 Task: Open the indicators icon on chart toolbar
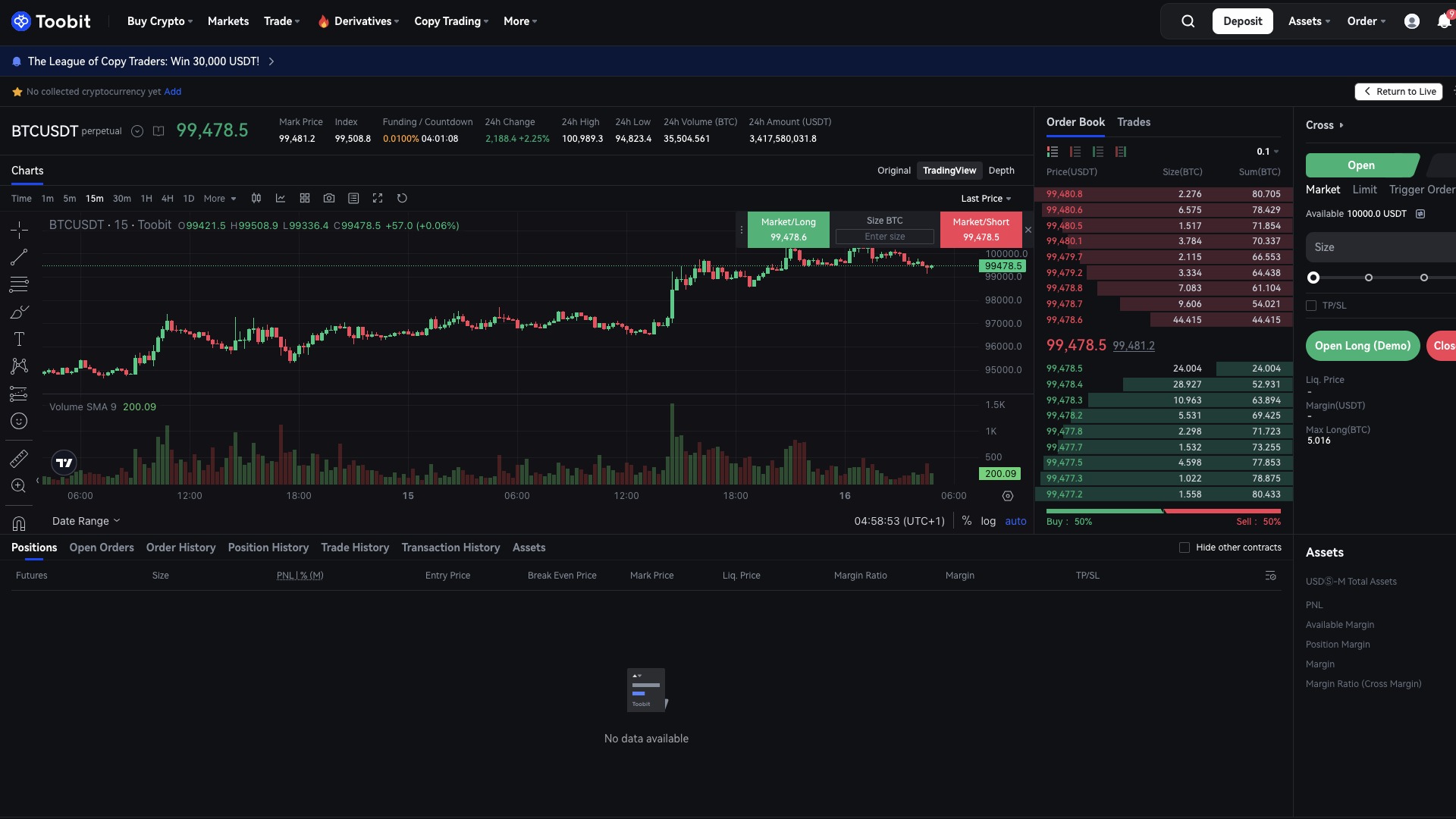click(281, 198)
